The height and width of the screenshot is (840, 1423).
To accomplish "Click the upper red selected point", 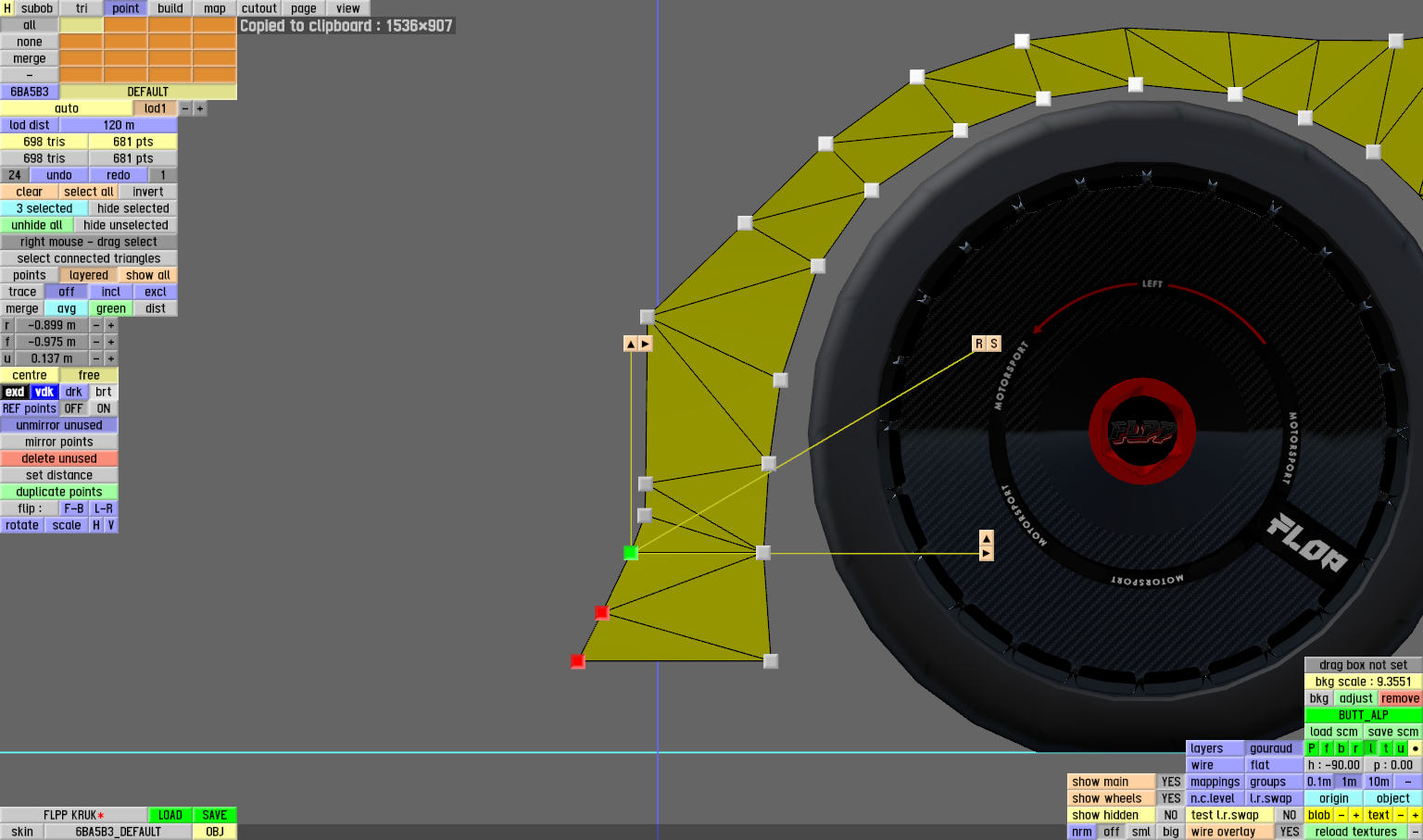I will click(x=601, y=612).
